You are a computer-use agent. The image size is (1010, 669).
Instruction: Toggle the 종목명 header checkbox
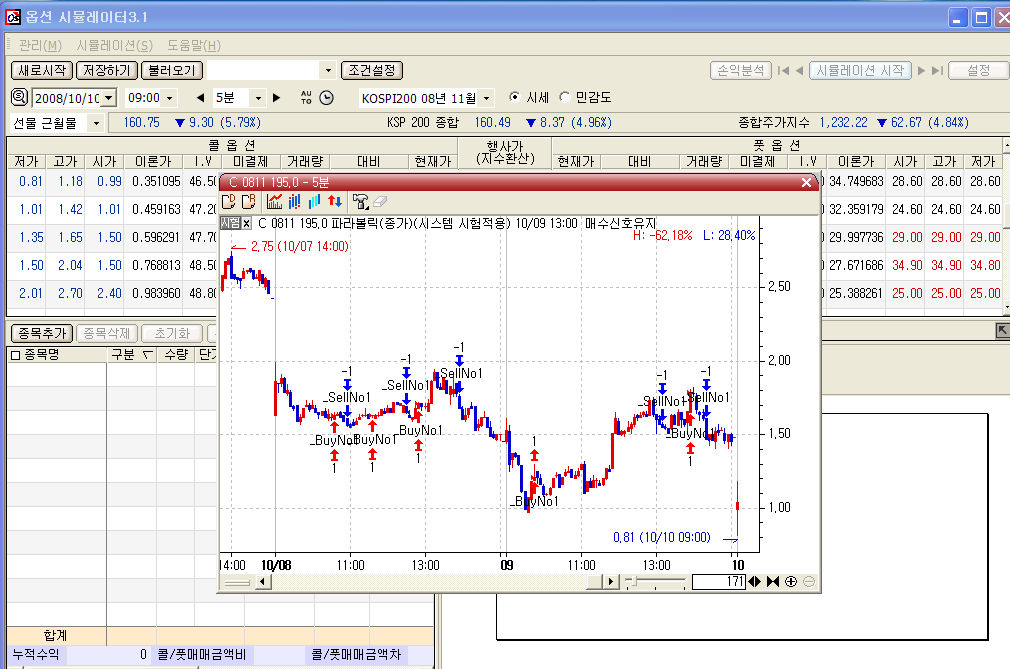(x=15, y=354)
